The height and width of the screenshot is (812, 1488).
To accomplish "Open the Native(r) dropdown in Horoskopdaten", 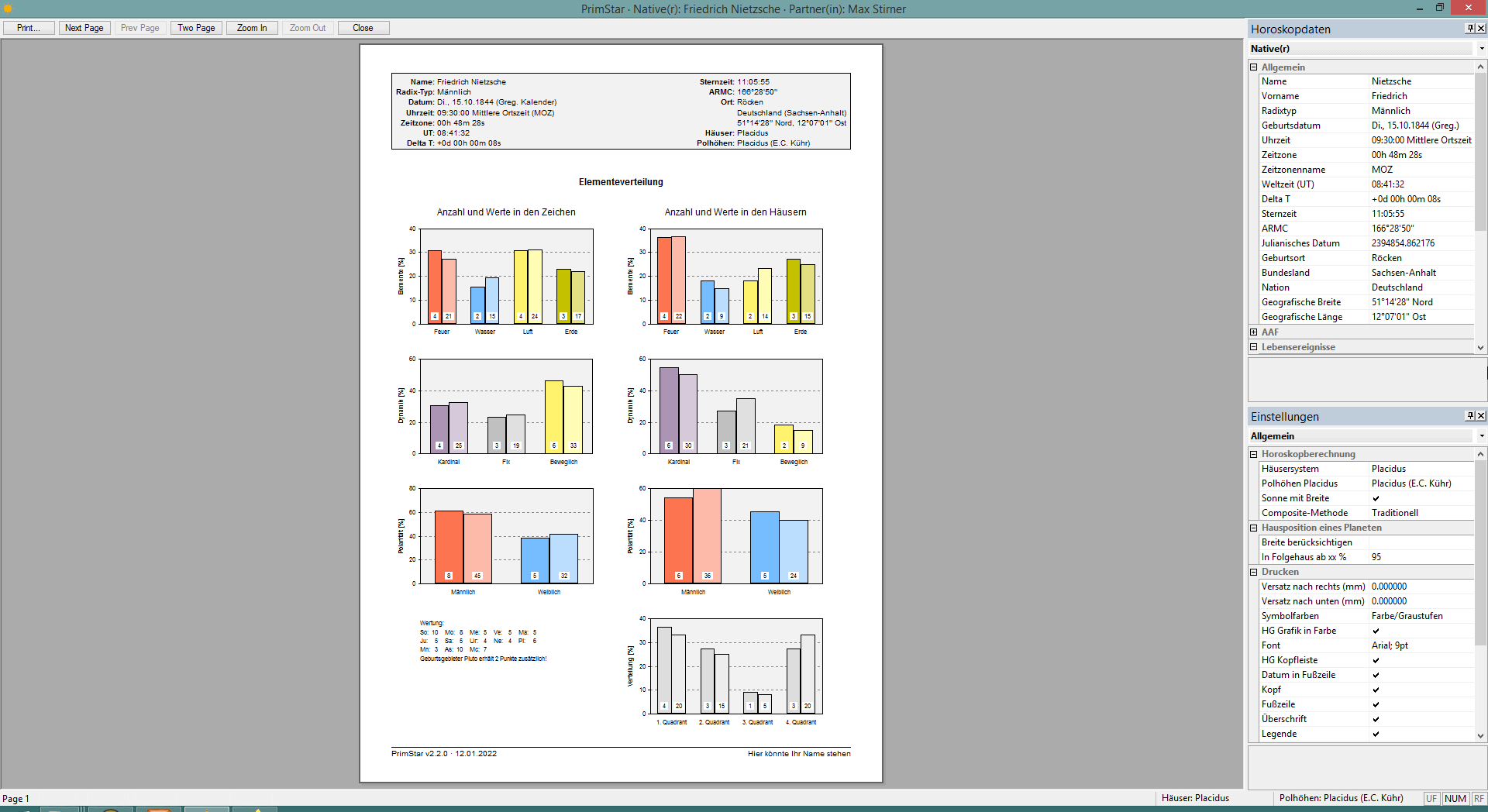I will (x=1482, y=49).
